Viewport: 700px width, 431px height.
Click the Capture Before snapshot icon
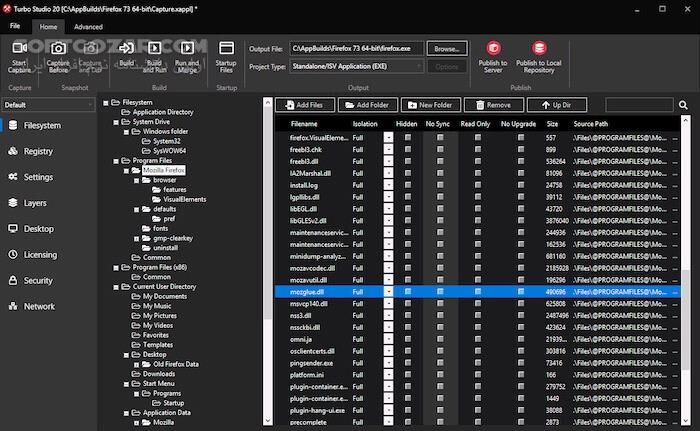58,49
